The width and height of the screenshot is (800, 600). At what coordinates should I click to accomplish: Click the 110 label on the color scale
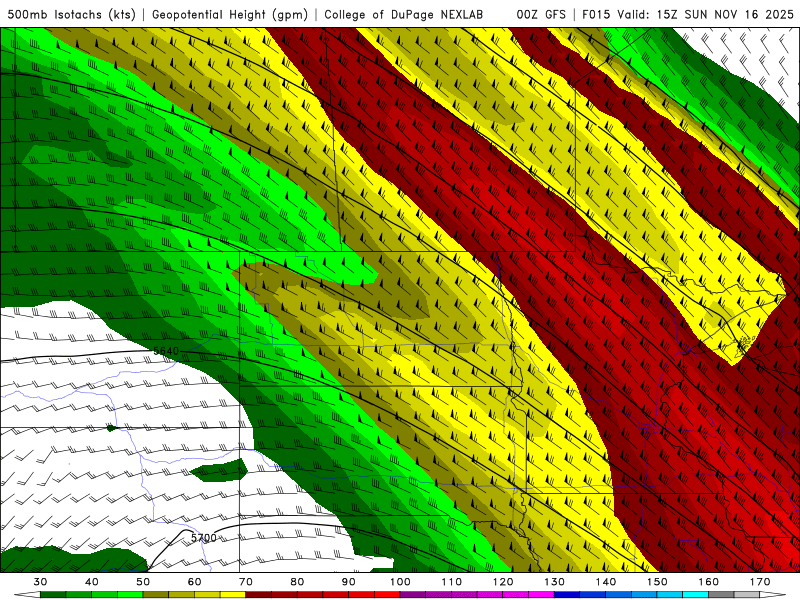(x=452, y=582)
